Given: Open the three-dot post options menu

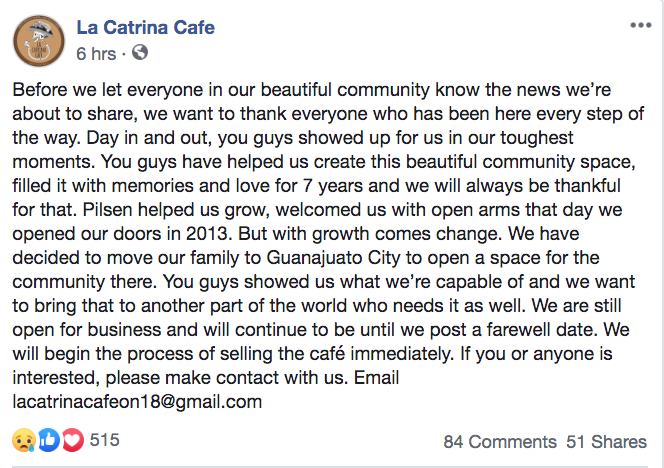Looking at the screenshot, I should coord(640,25).
